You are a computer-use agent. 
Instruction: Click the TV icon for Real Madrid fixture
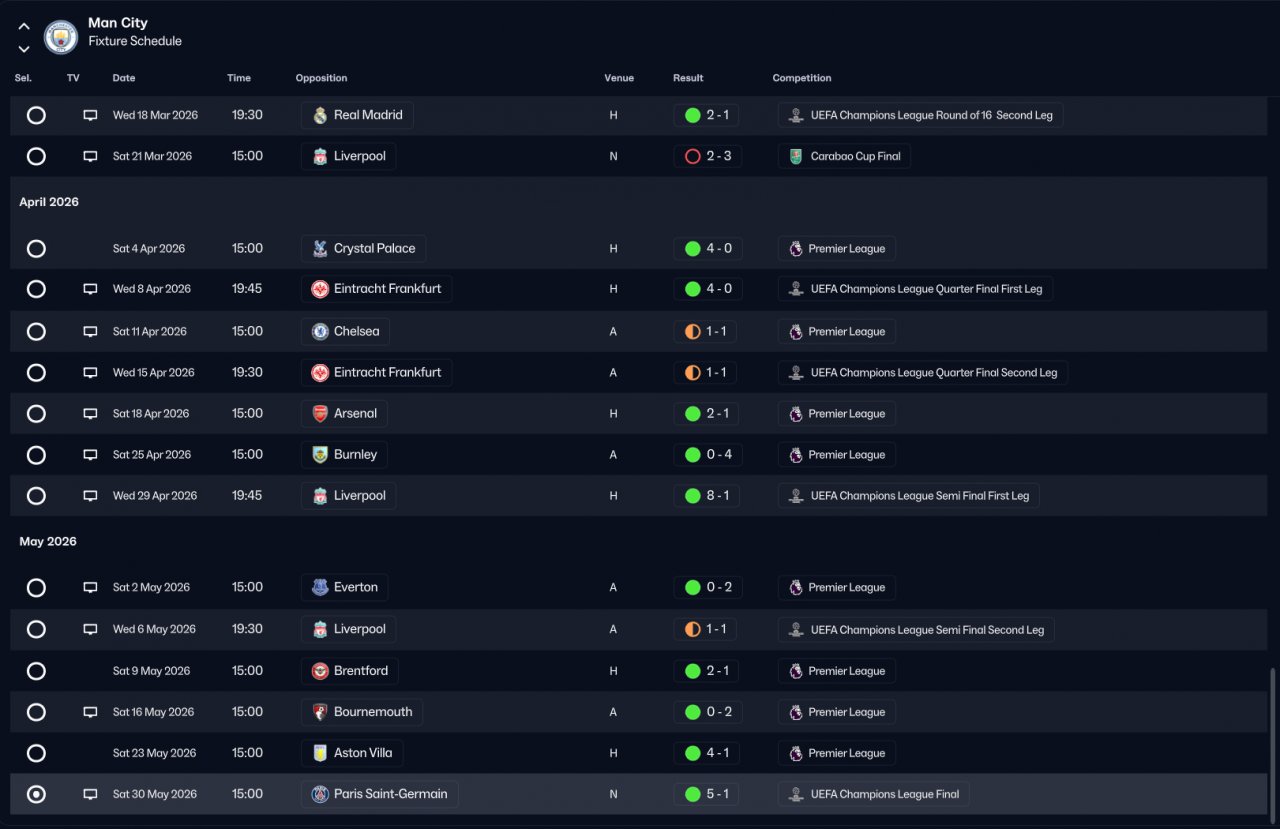coord(90,115)
